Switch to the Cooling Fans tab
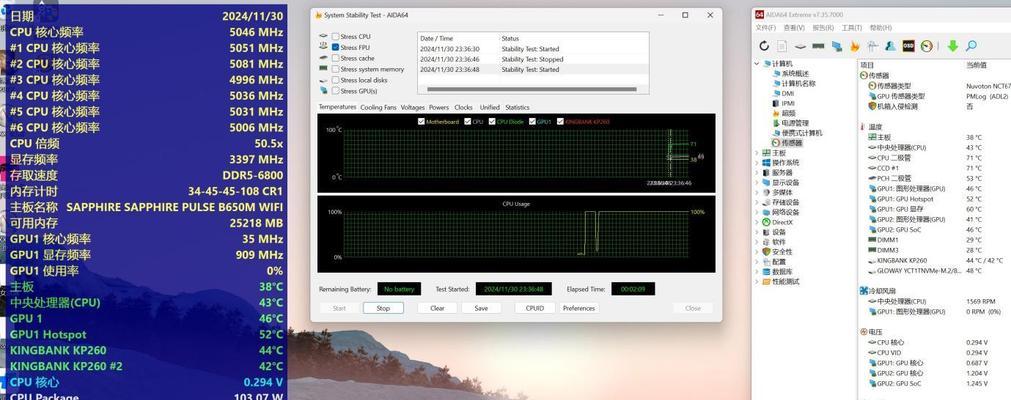Viewport: 1011px width, 400px height. (x=378, y=108)
